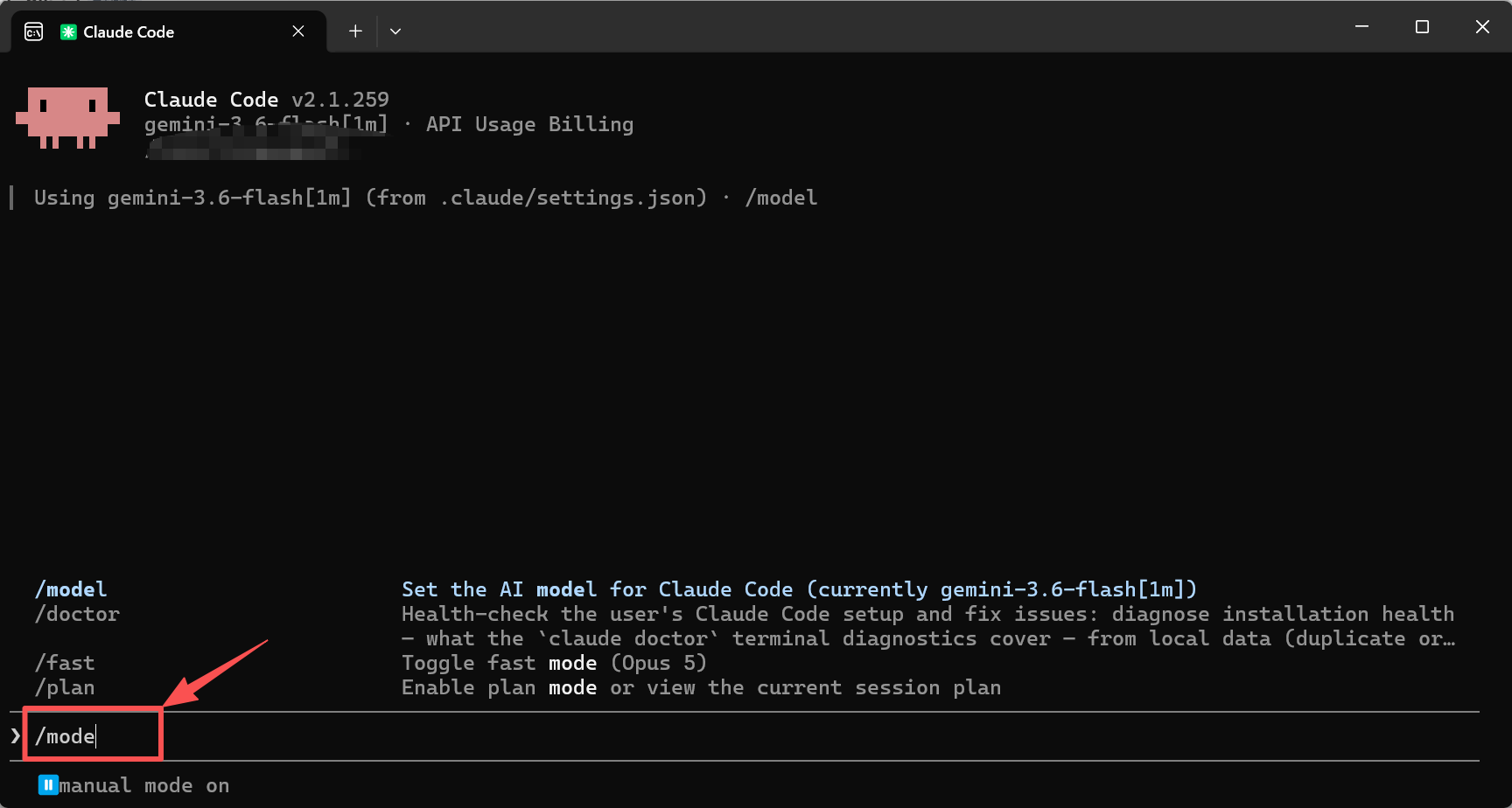Minimize the terminal window
Screen dimensions: 1512x808
coord(1361,26)
